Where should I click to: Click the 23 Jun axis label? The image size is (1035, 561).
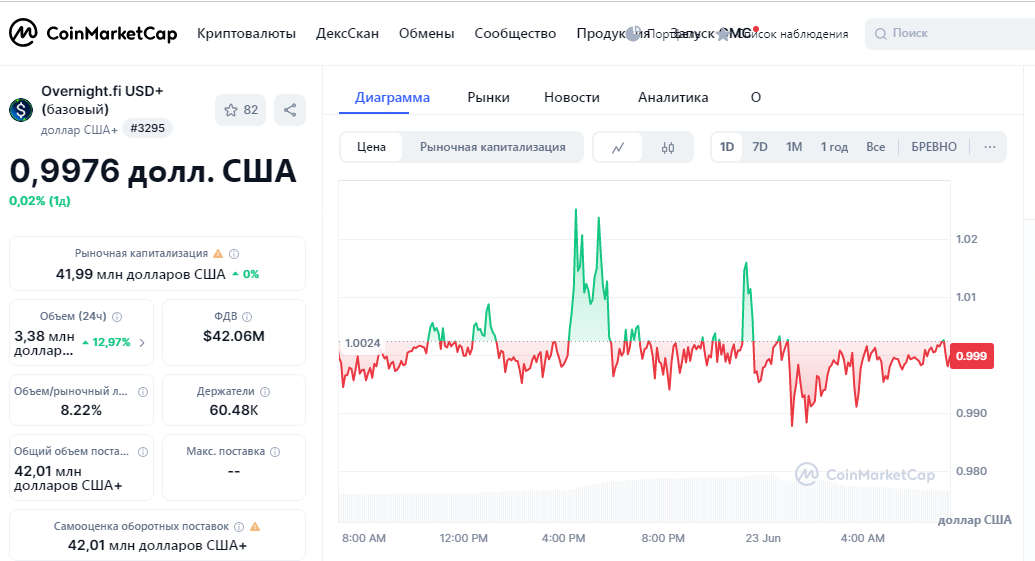point(763,539)
